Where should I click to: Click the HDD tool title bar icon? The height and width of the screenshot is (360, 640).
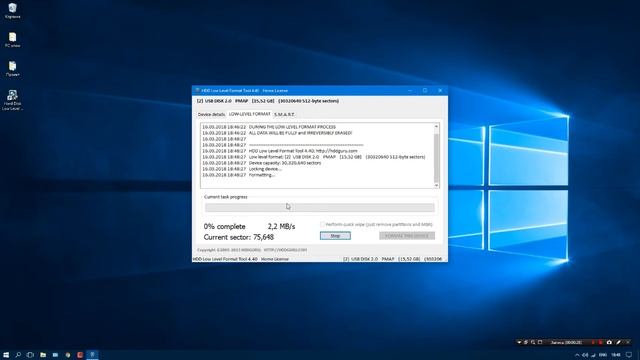pos(198,91)
